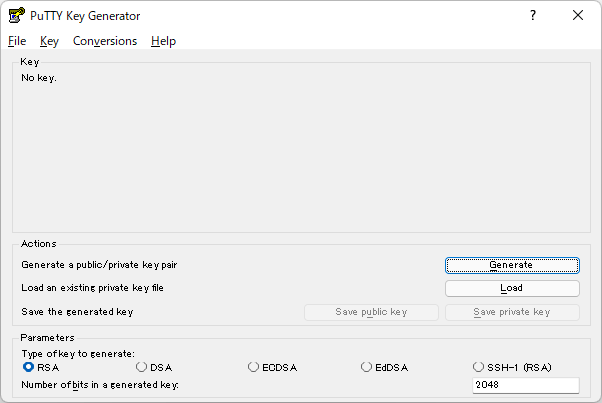Select the DSA key type
This screenshot has width=602, height=403.
coord(154,367)
